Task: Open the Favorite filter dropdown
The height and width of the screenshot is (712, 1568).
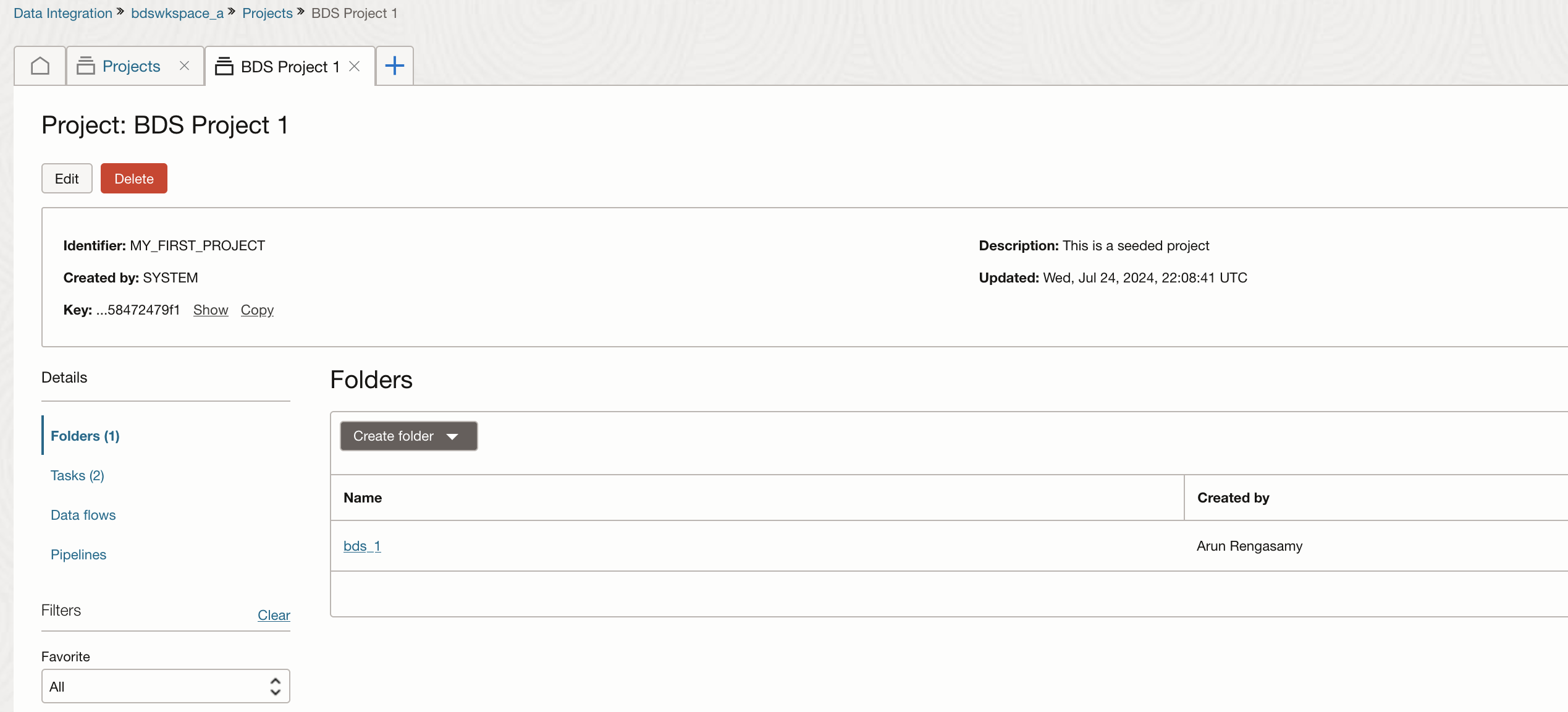Action: click(x=166, y=686)
